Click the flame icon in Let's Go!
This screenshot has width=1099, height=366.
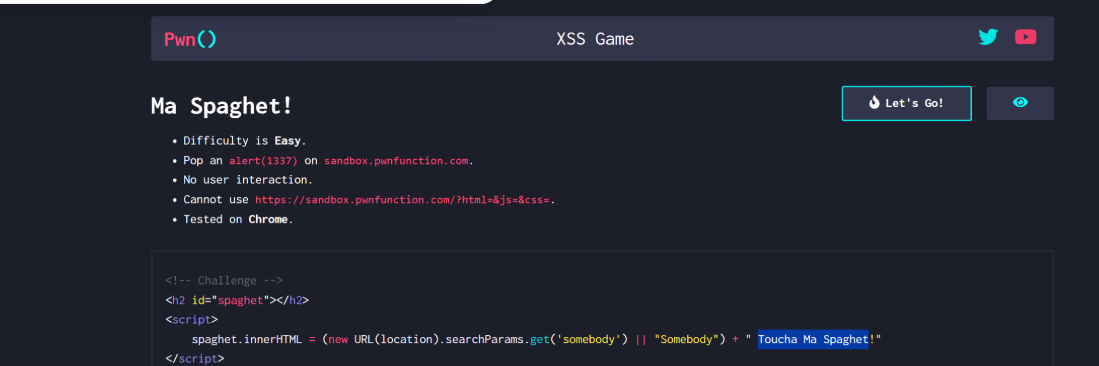(x=873, y=103)
